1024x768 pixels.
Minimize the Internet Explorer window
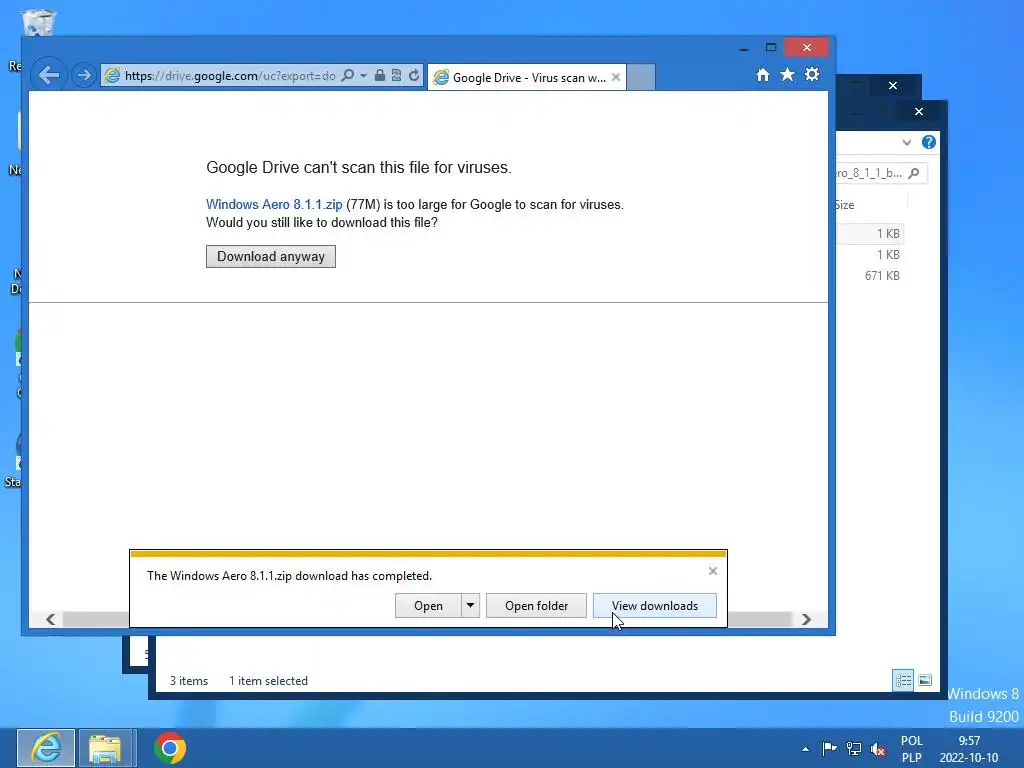click(744, 49)
